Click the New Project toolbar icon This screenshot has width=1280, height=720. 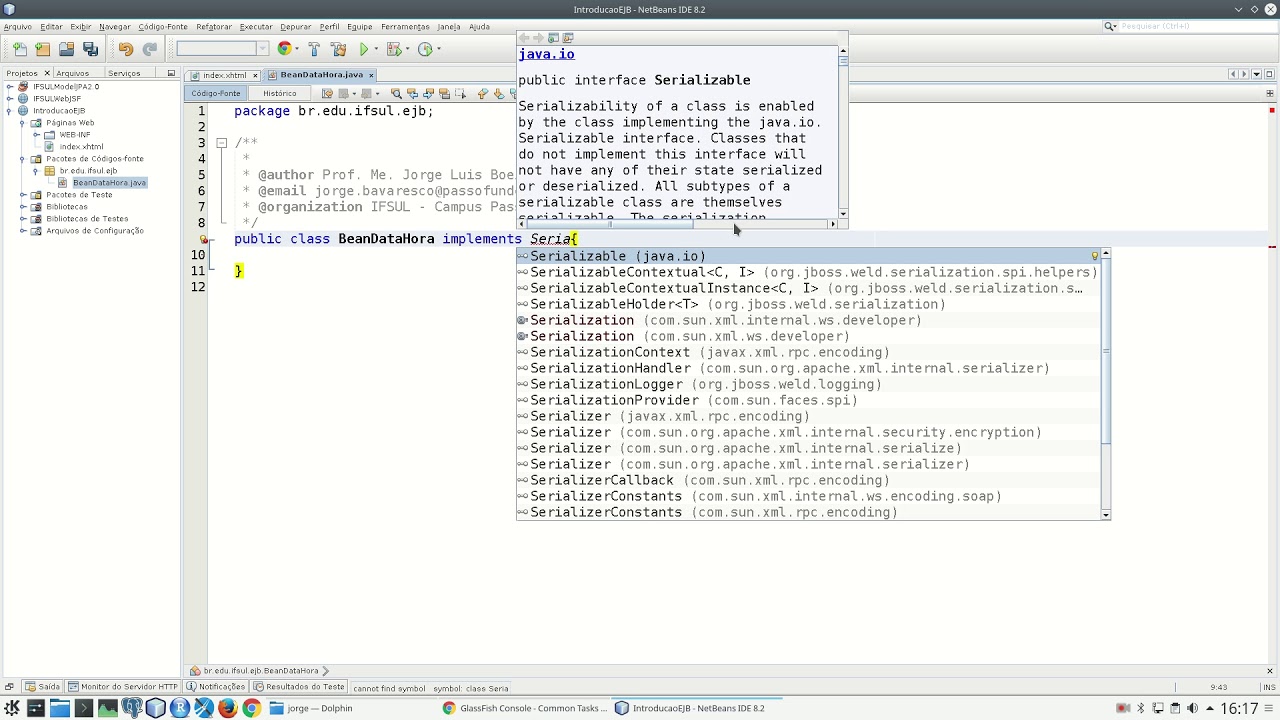42,49
